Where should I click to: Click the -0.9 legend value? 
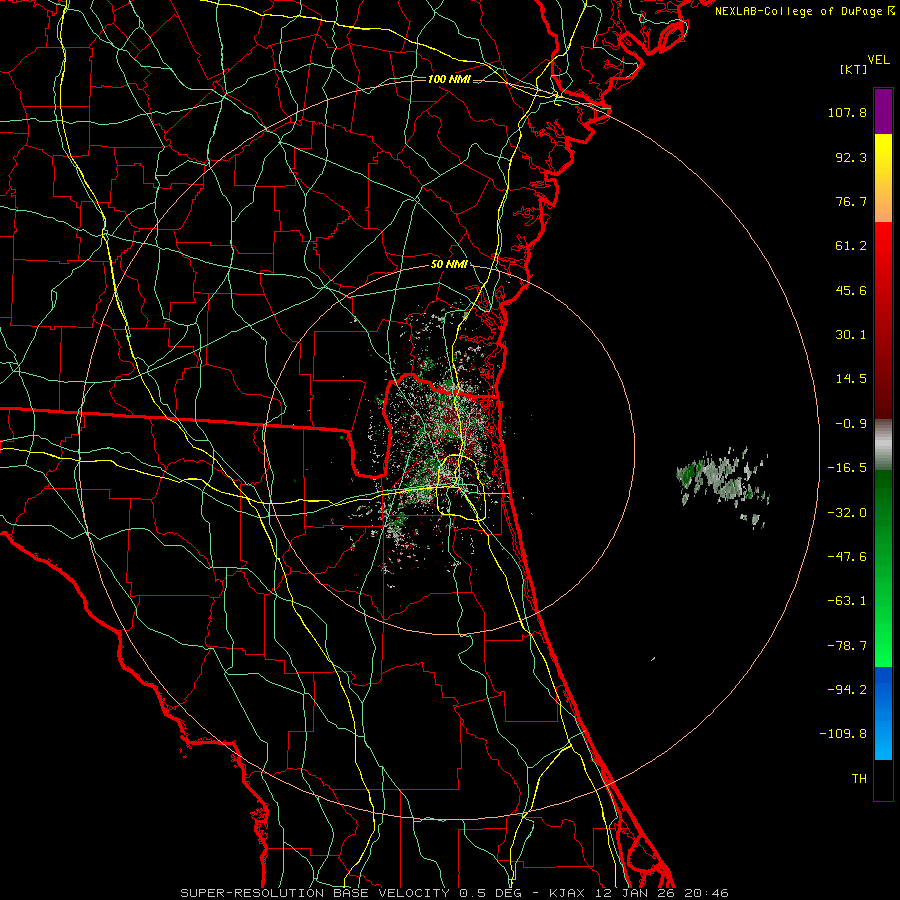coord(851,424)
